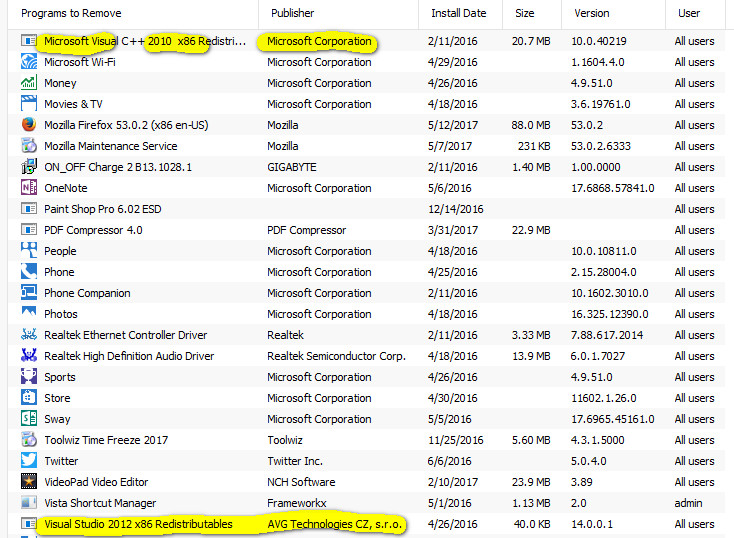Click install date 6/6/2016
734x538 pixels.
449,461
